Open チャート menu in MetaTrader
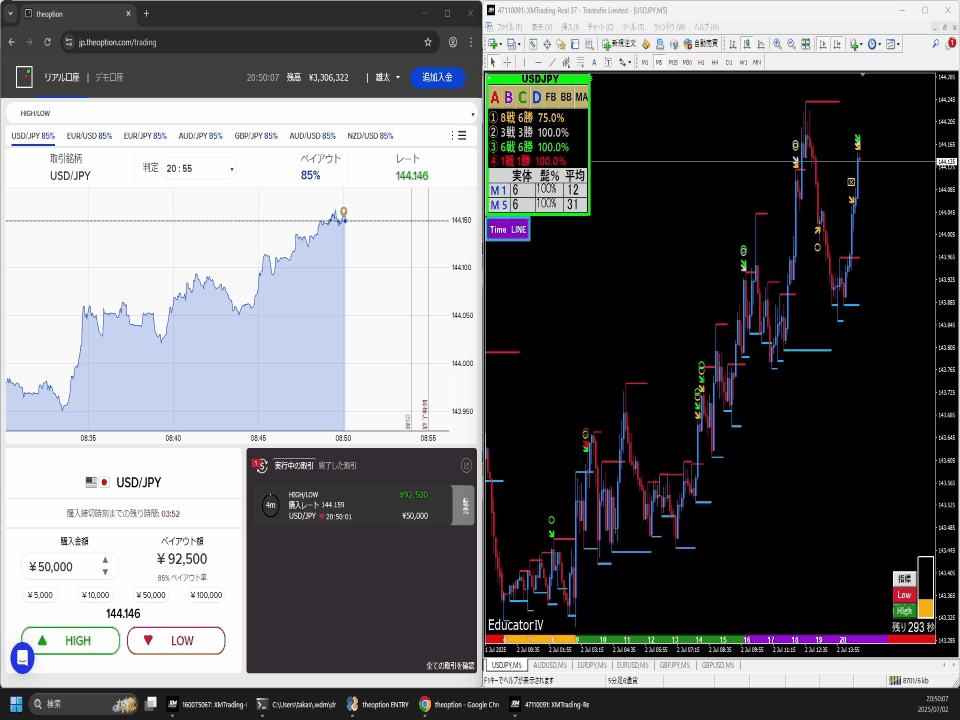Image resolution: width=960 pixels, height=720 pixels. pos(600,27)
